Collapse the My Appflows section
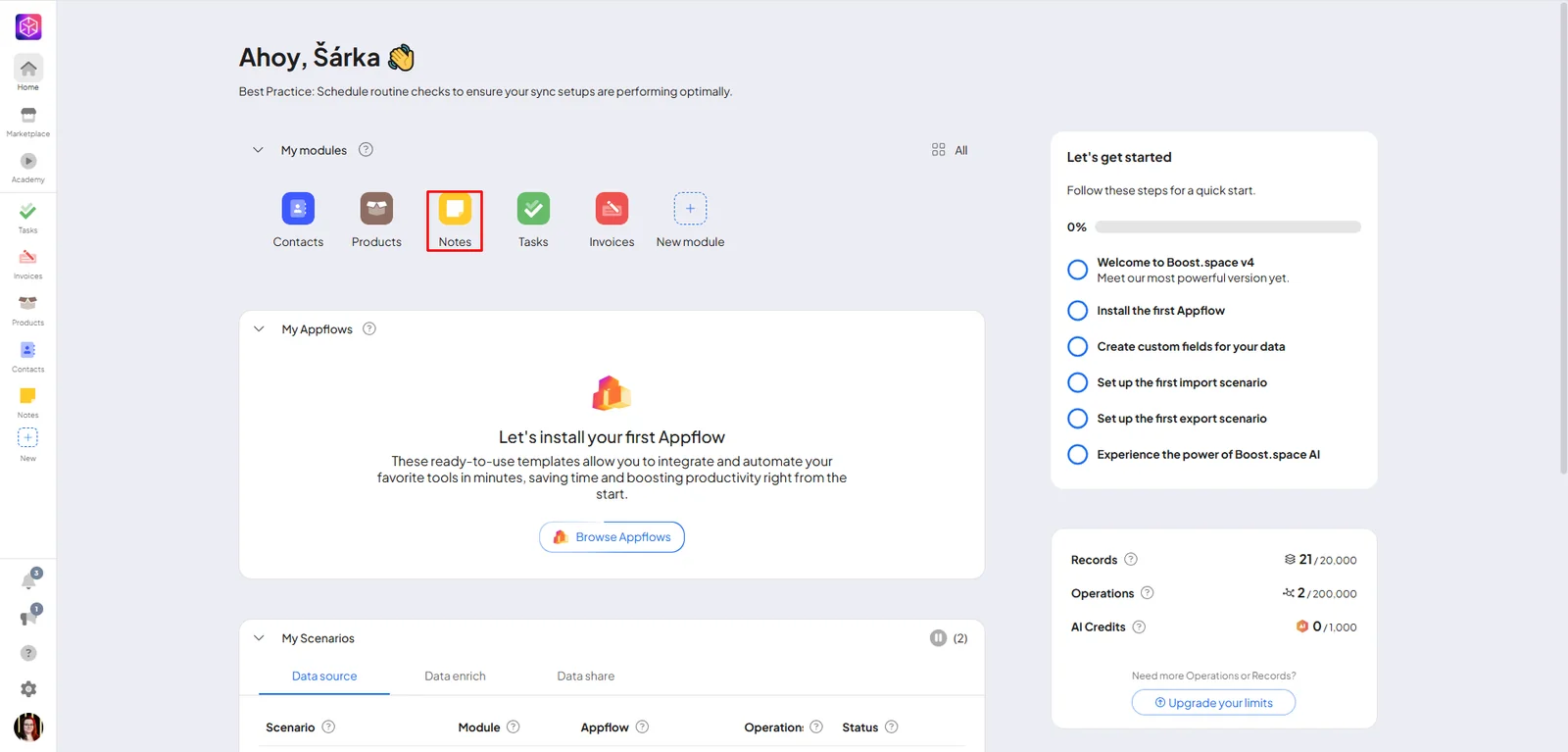The image size is (1568, 752). (x=259, y=329)
